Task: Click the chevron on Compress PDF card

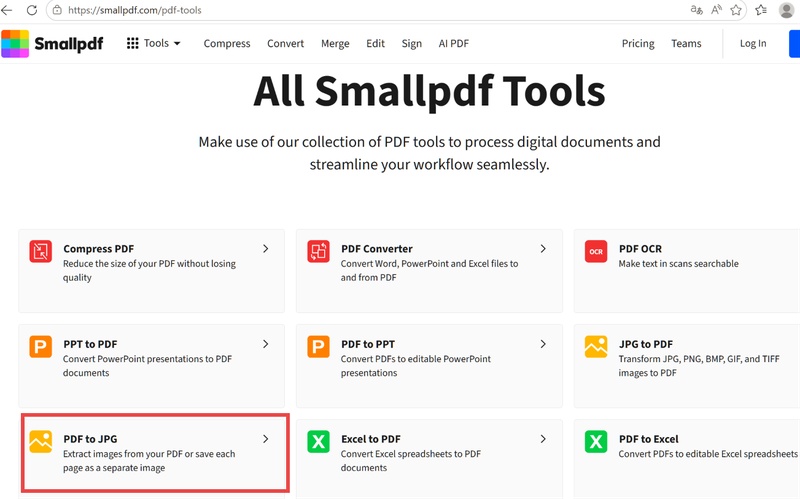Action: point(265,248)
